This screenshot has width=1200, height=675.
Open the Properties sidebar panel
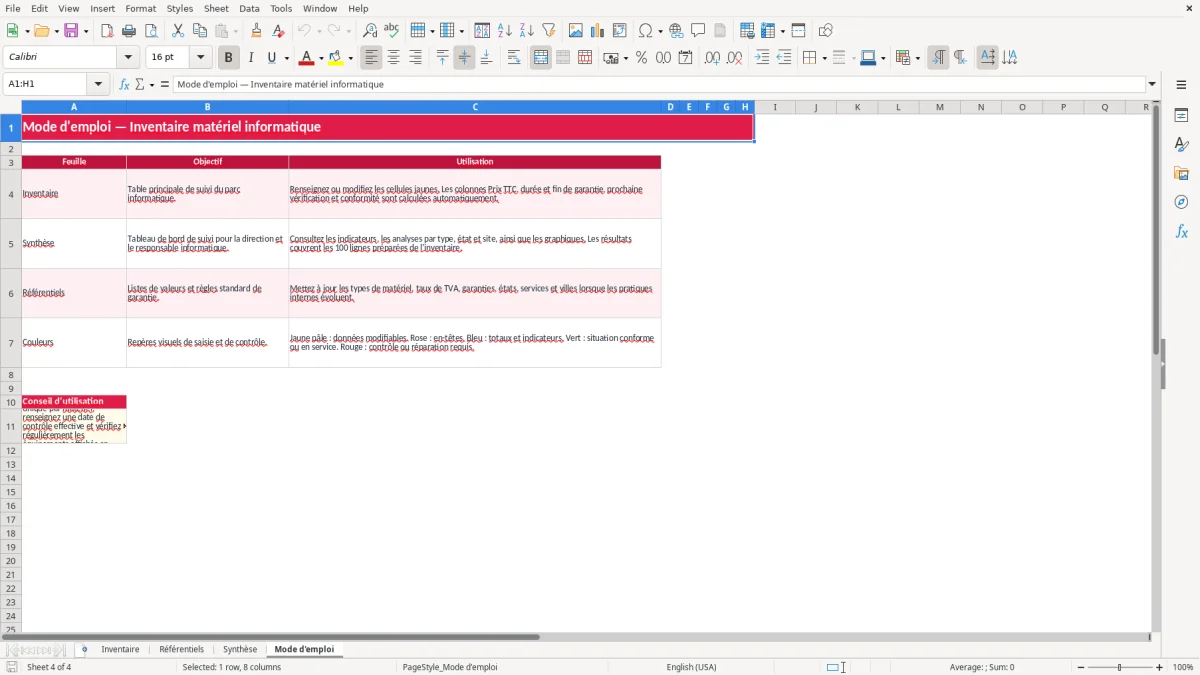1181,116
